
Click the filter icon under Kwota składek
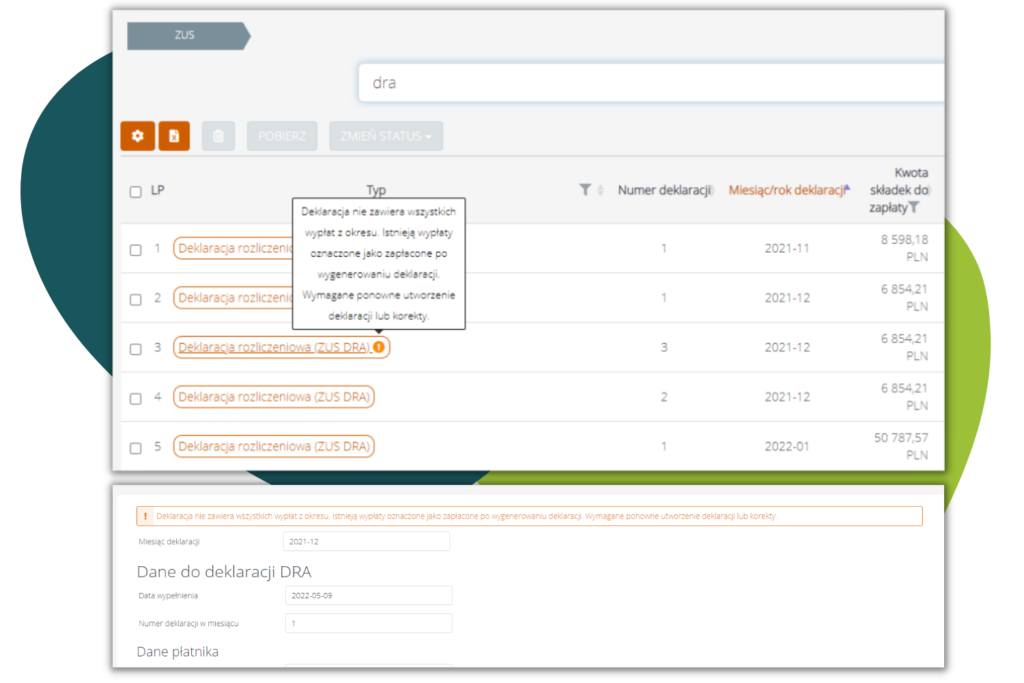[x=913, y=208]
